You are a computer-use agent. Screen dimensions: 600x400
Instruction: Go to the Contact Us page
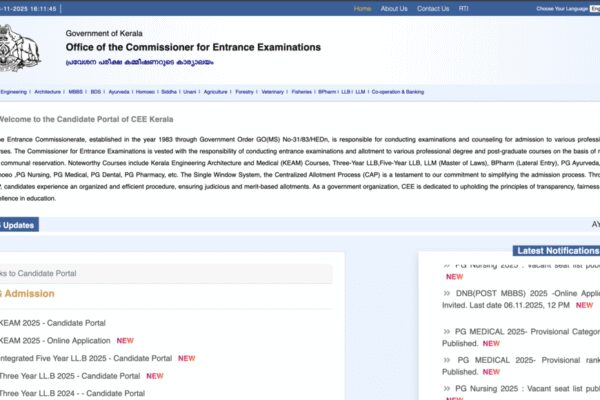[x=433, y=8]
